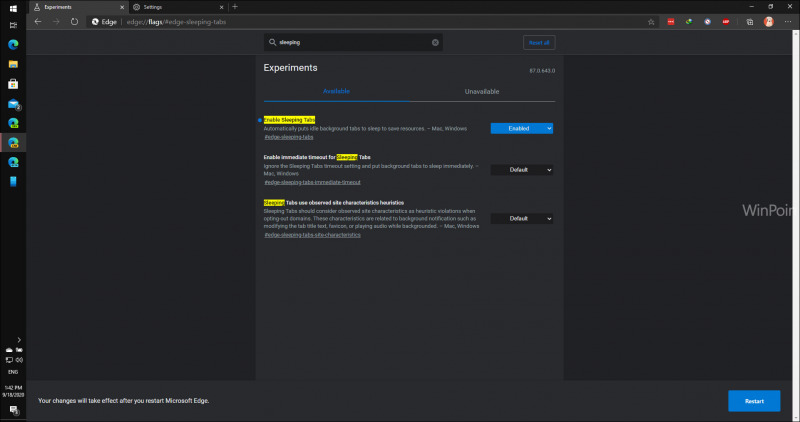Click the Experiments heading
Viewport: 800px width, 422px height.
click(290, 68)
